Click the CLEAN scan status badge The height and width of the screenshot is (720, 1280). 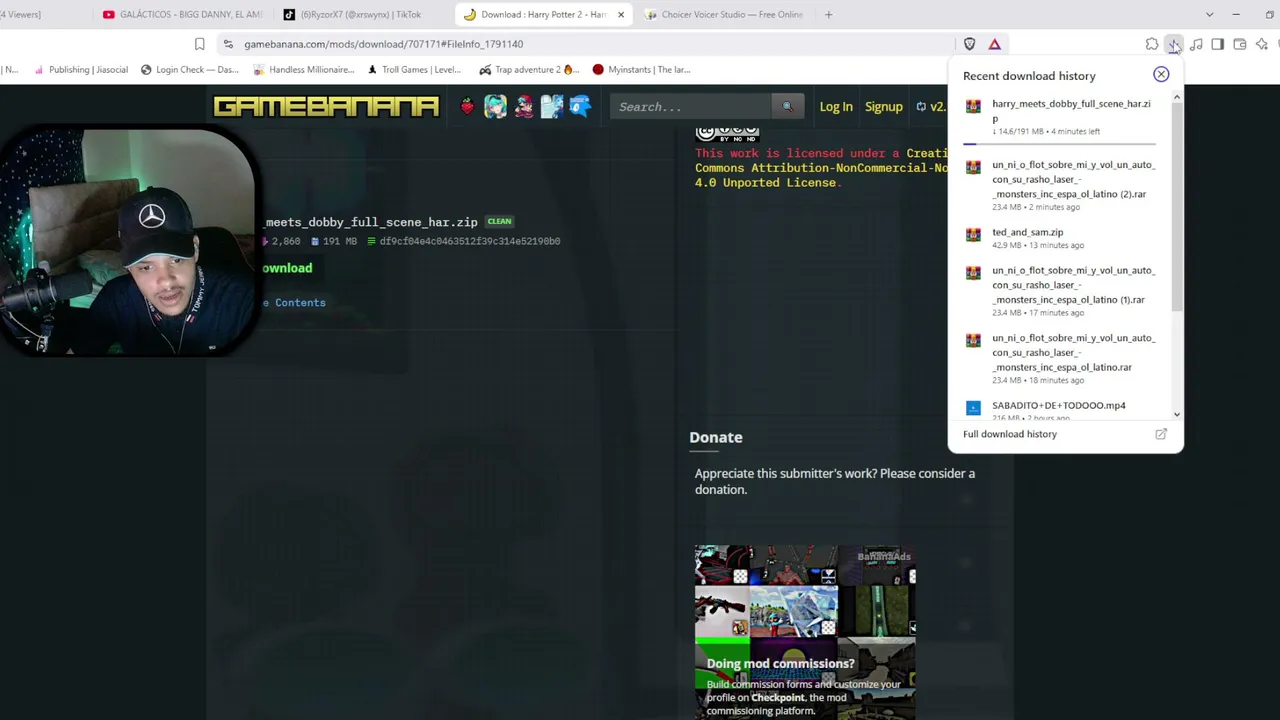point(499,222)
